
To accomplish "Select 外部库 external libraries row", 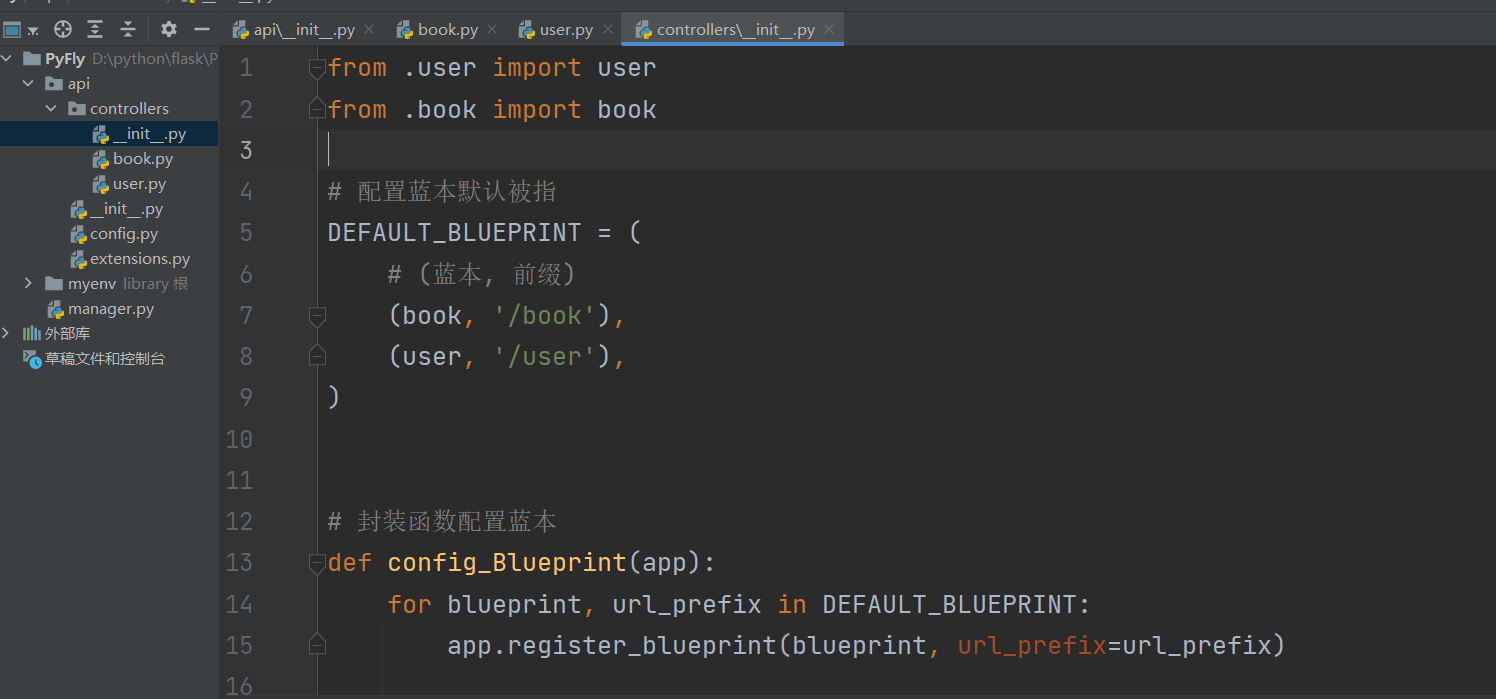I will coord(109,333).
